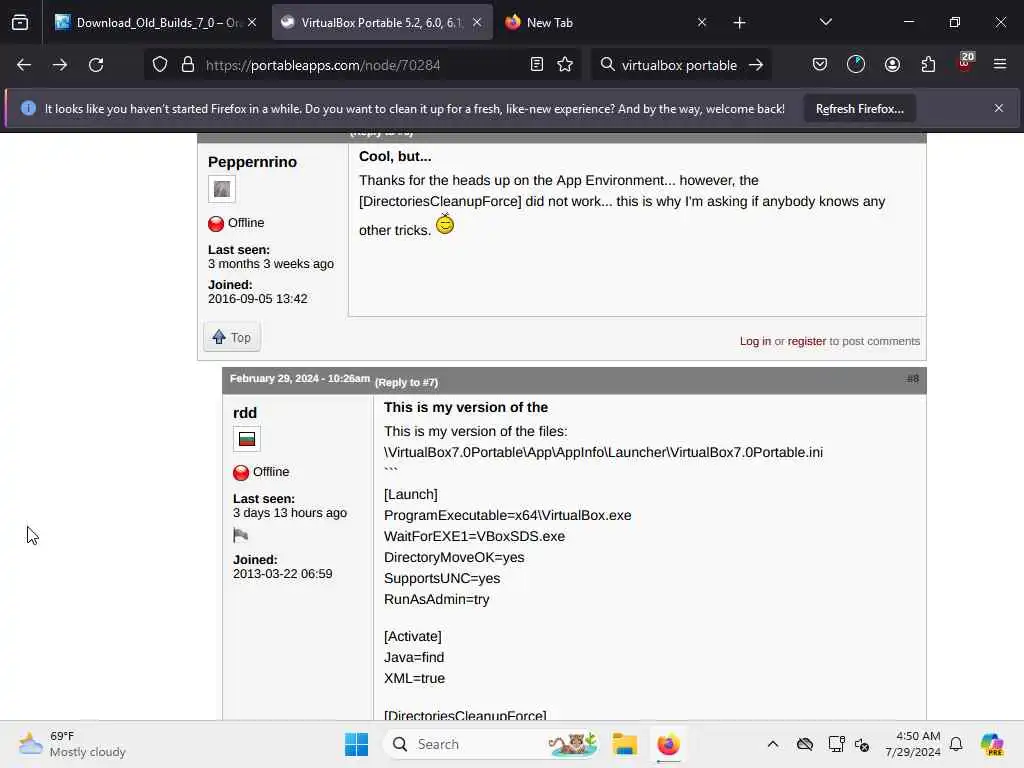Open Peppernrino user profile name
The image size is (1024, 768).
[252, 162]
